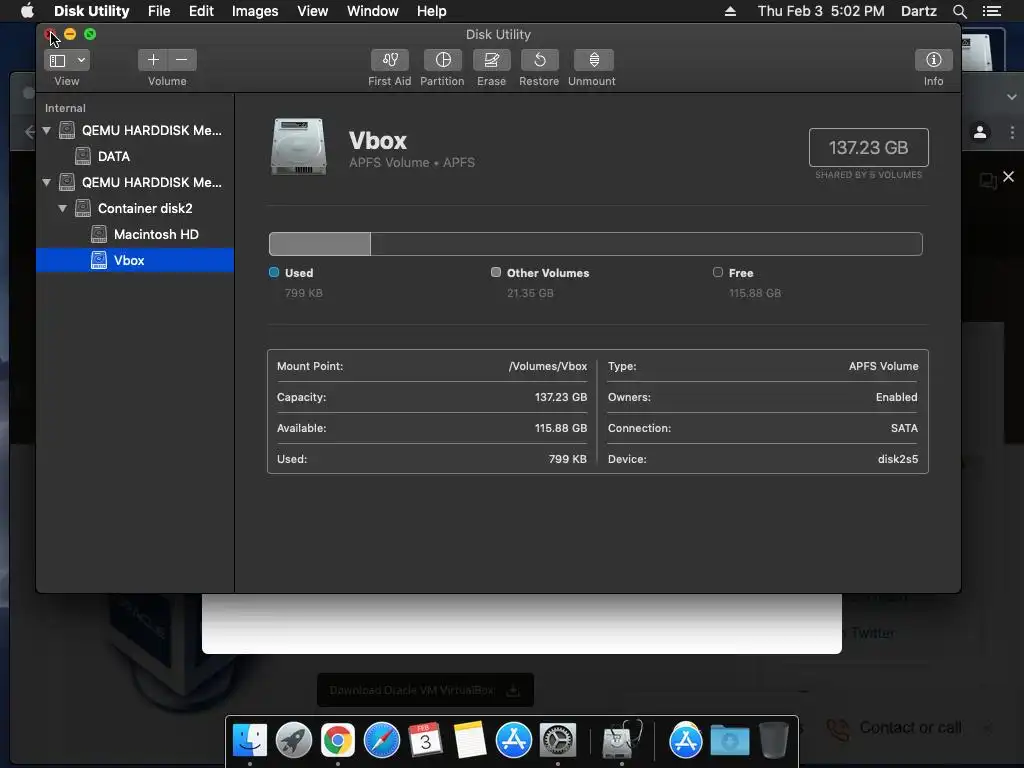Screen dimensions: 1024x768
Task: Open Calendar from the Dock
Action: tap(425, 741)
